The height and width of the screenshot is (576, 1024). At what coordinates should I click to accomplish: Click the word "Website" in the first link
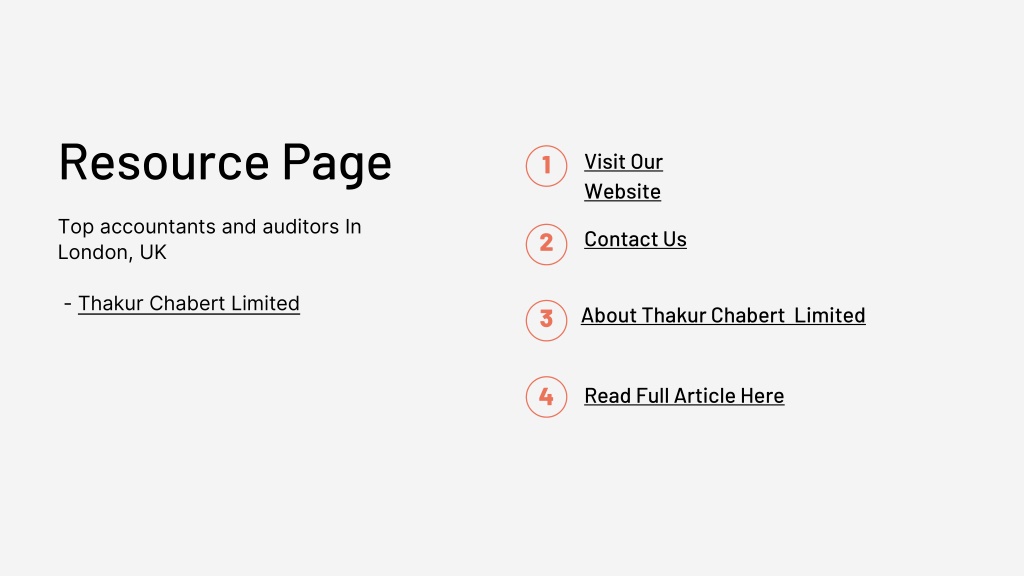point(622,192)
